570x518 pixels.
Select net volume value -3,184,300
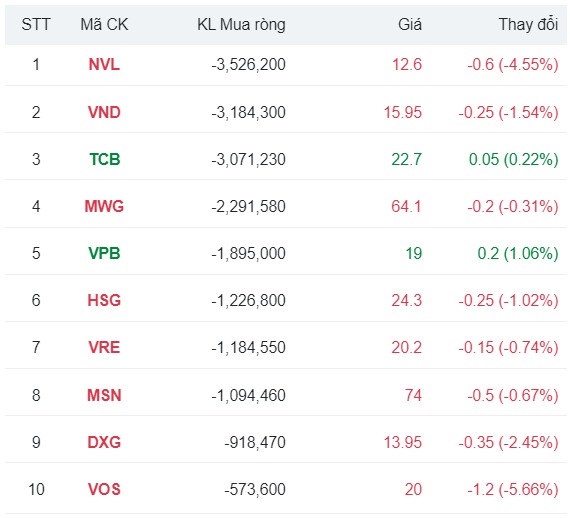pos(249,112)
